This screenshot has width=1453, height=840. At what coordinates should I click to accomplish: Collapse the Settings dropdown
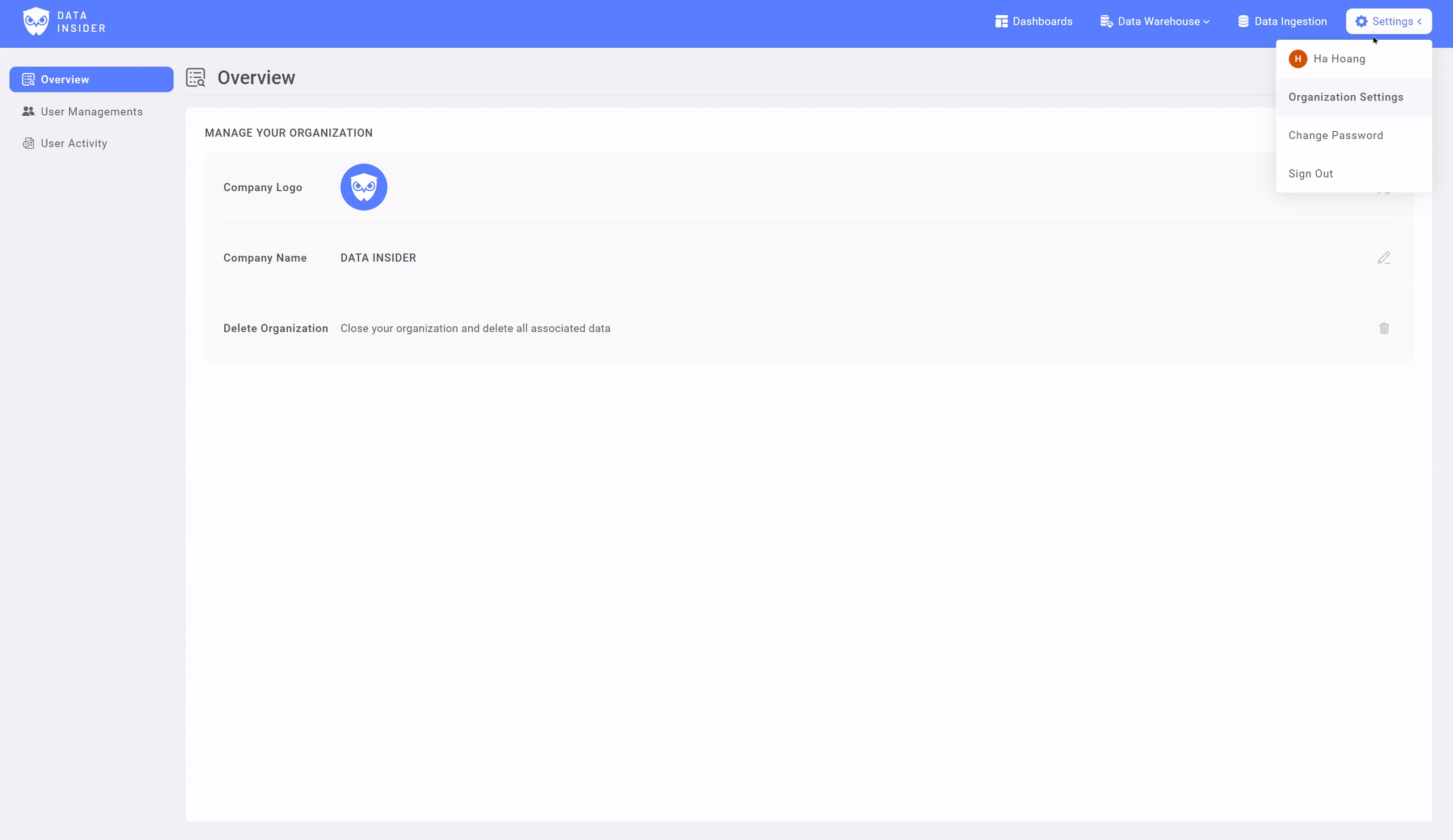[1388, 22]
